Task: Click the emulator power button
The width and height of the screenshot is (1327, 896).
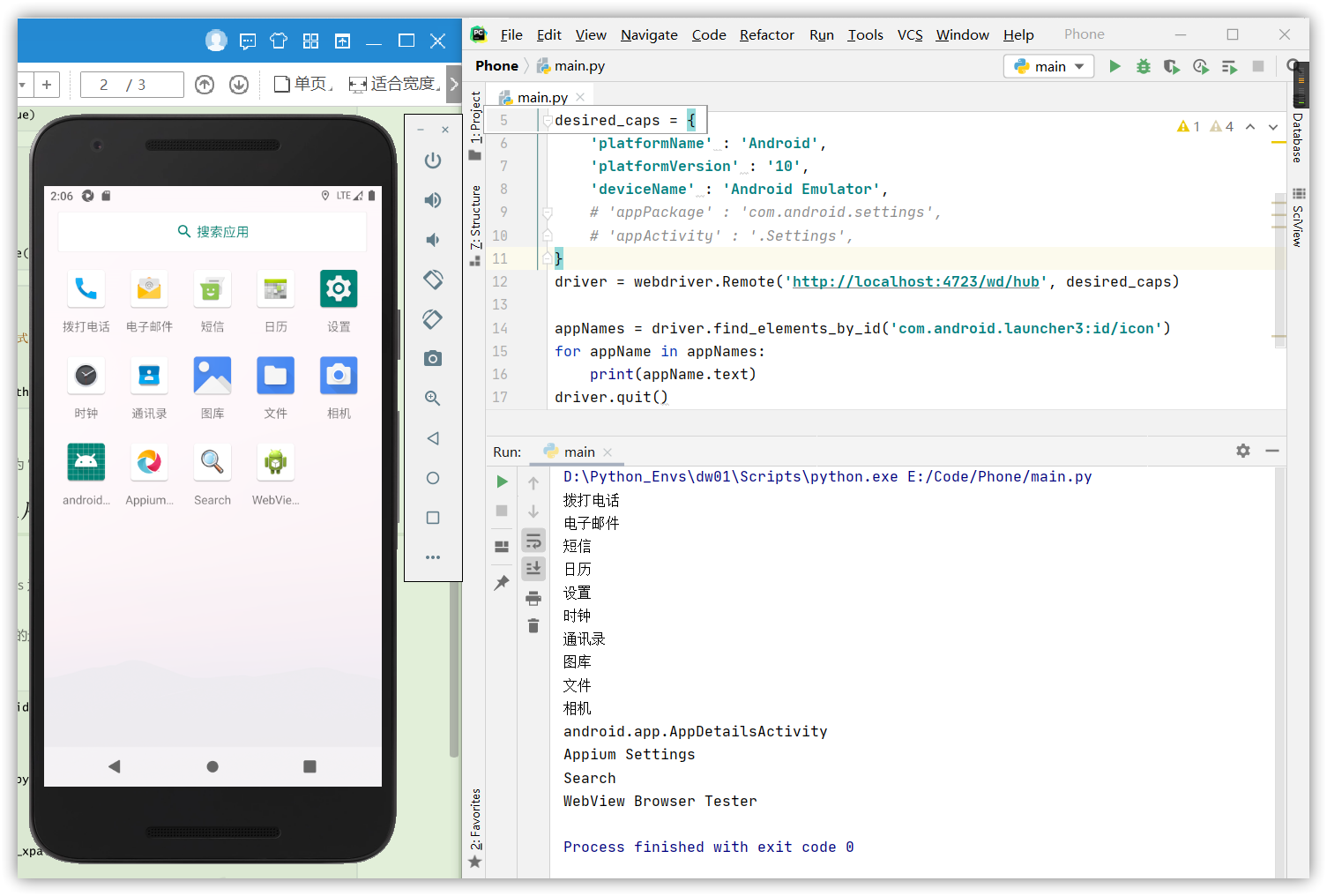Action: 432,161
